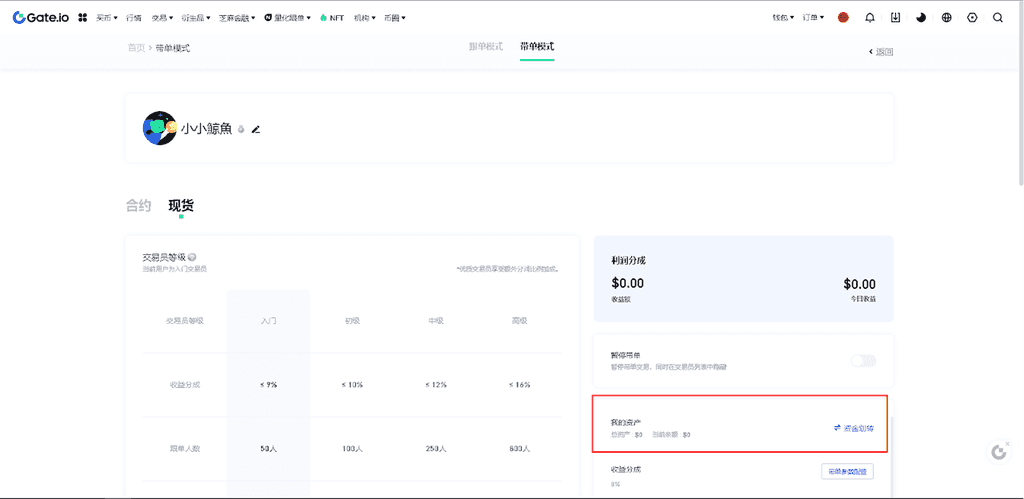This screenshot has height=499, width=1024.
Task: Expand the 交易 dropdown menu
Action: [162, 17]
